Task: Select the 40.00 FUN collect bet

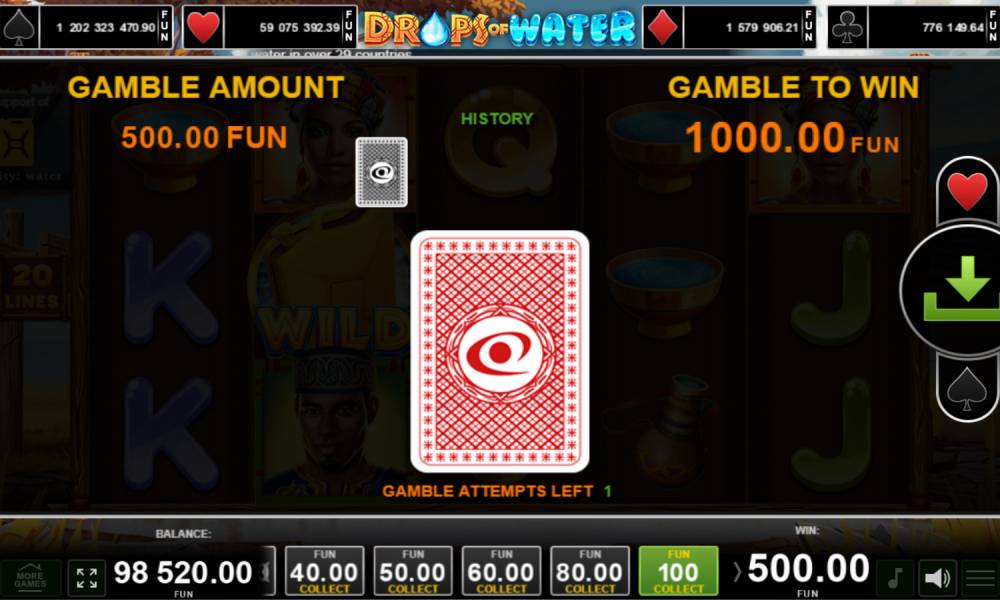Action: tap(325, 571)
